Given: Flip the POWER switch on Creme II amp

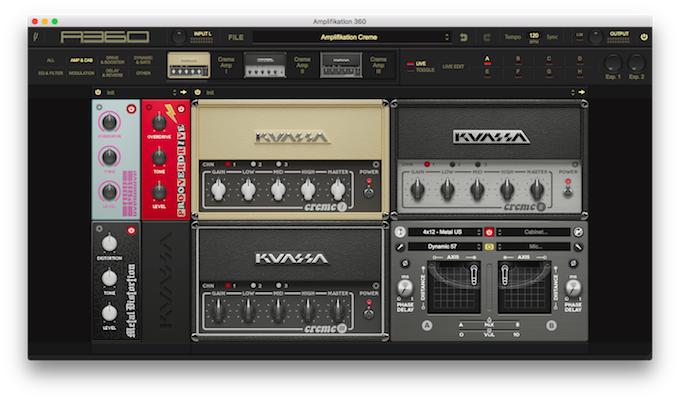Looking at the screenshot, I should coord(568,190).
